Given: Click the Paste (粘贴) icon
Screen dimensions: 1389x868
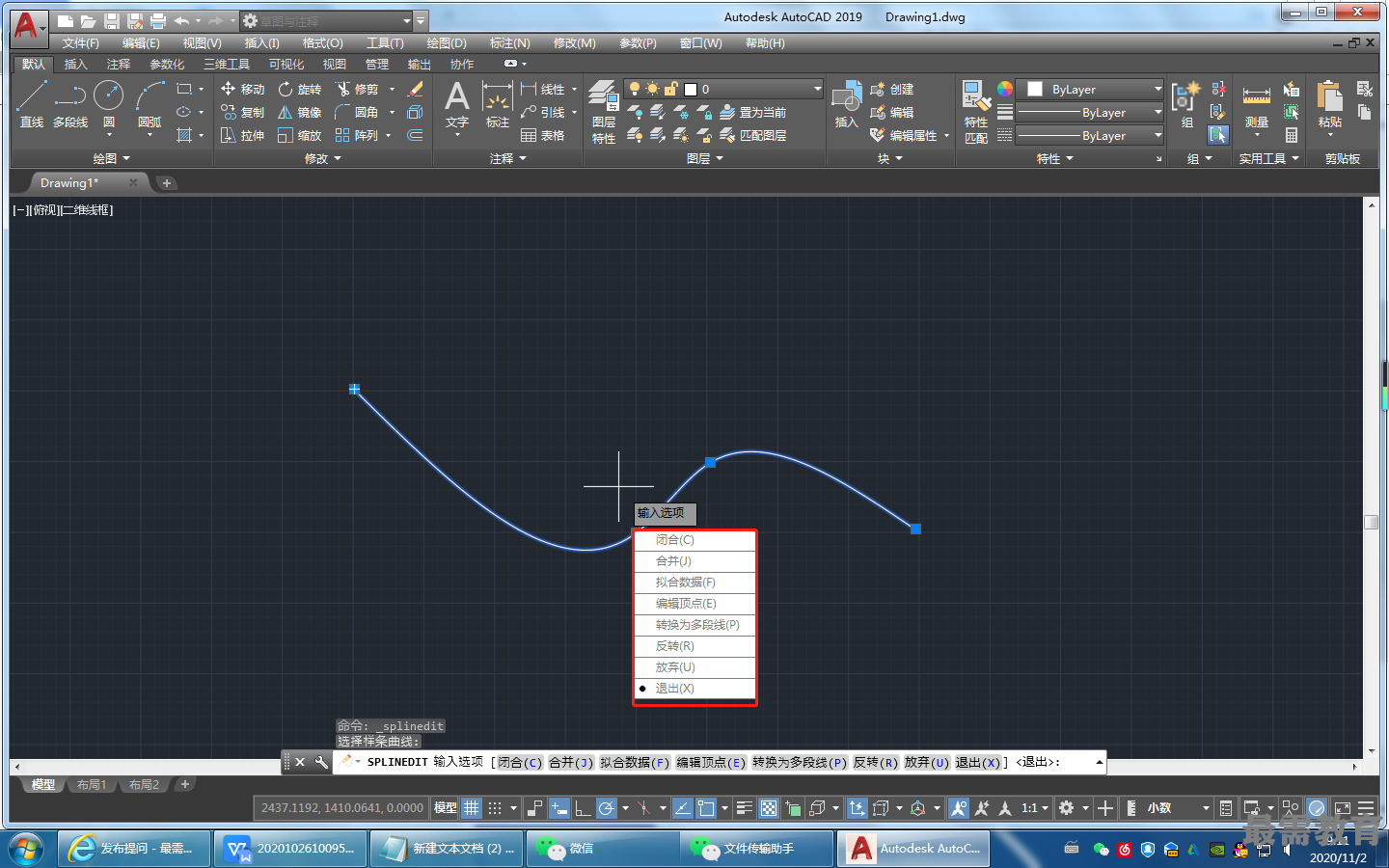Looking at the screenshot, I should (x=1330, y=104).
